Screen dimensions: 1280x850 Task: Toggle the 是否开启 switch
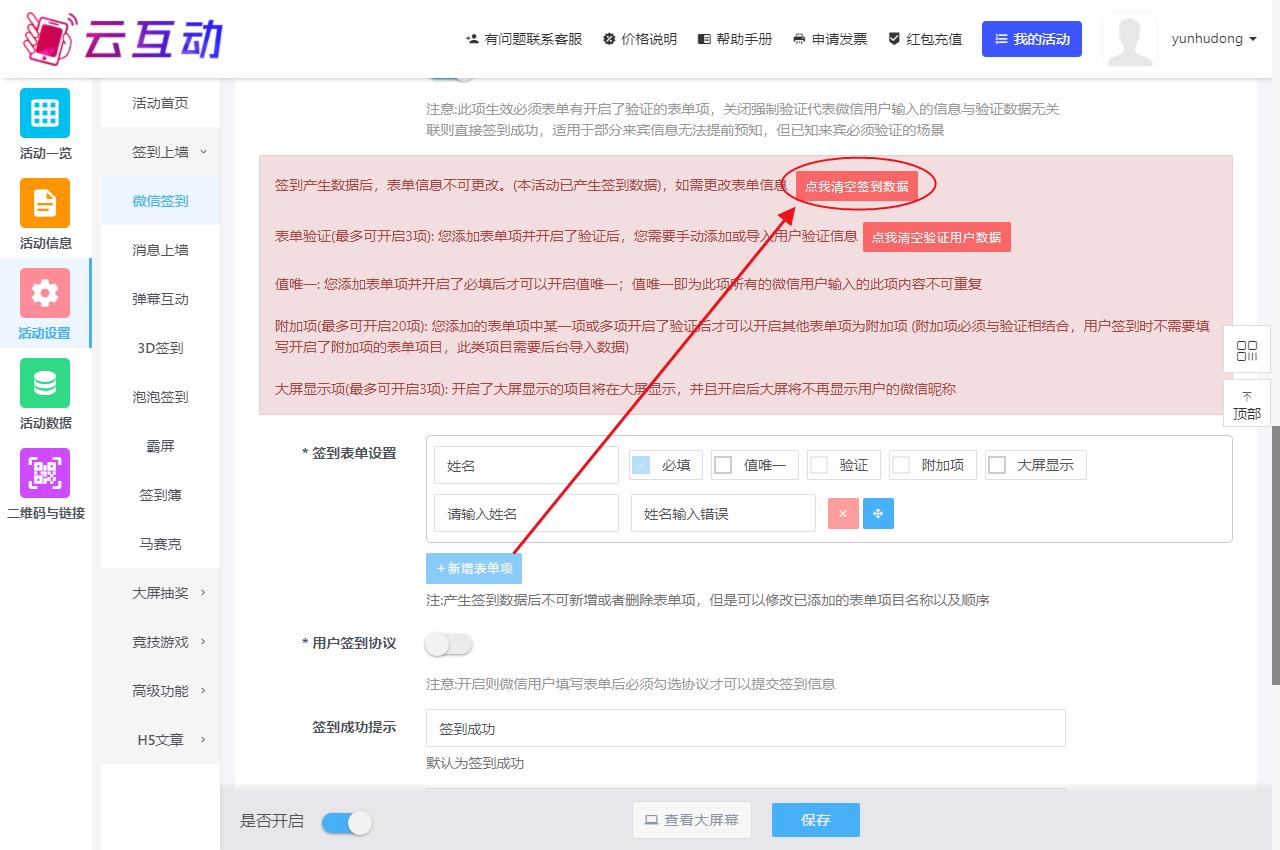click(347, 822)
